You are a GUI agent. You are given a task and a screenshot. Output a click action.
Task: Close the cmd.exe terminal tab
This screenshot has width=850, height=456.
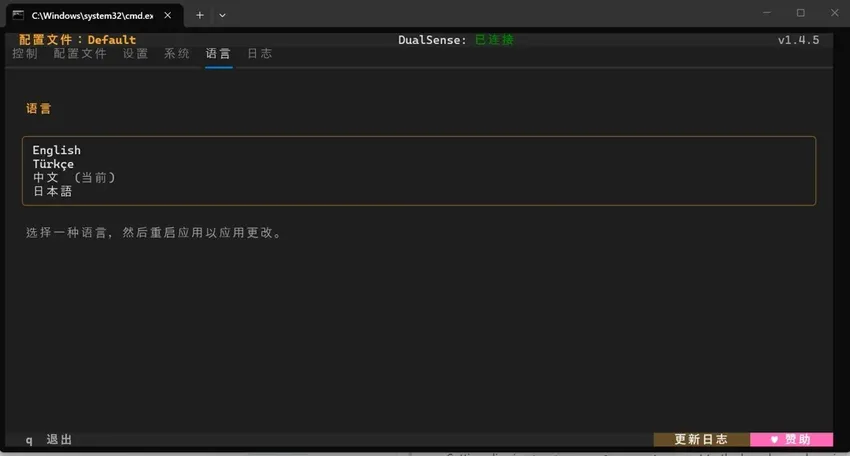pos(168,15)
